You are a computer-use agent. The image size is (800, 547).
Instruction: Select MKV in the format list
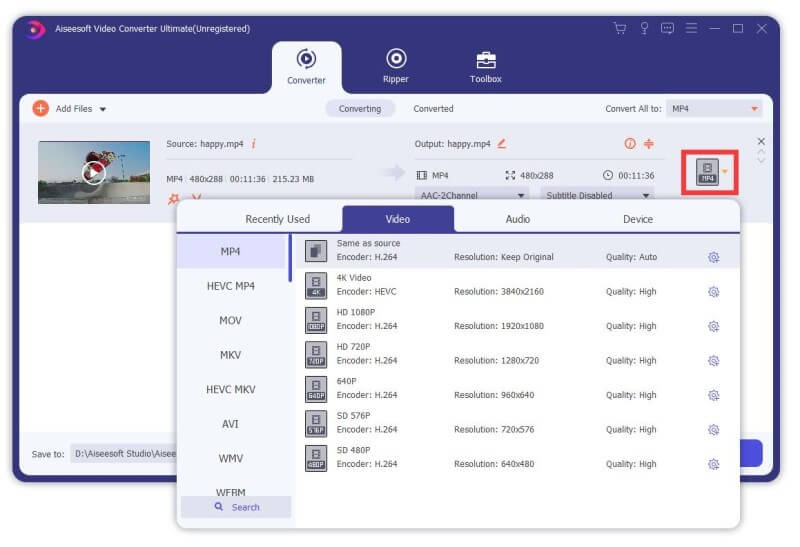231,355
